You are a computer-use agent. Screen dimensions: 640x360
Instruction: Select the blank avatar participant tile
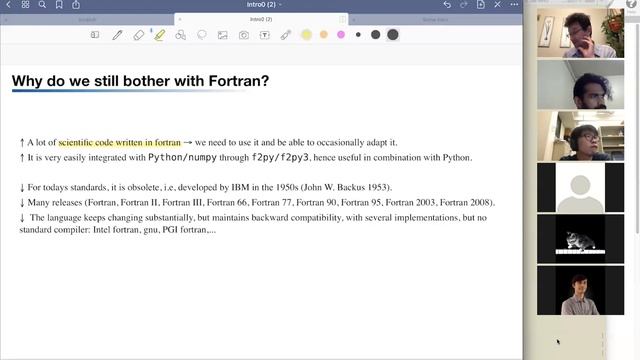tap(580, 187)
